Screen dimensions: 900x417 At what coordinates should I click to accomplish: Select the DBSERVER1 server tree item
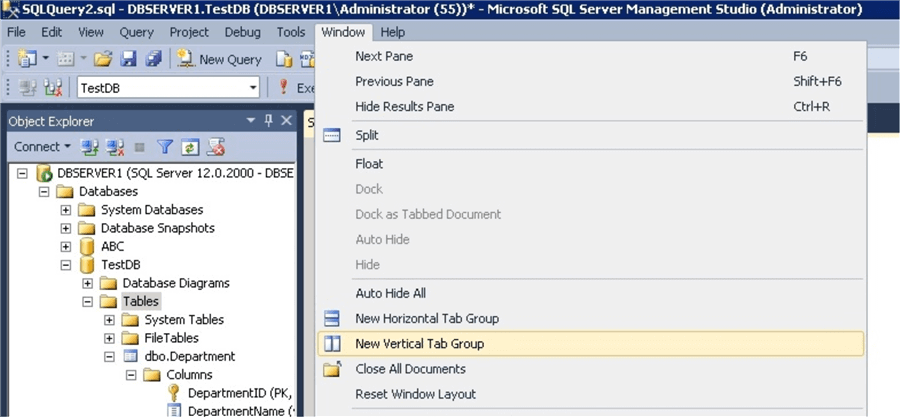[x=176, y=173]
